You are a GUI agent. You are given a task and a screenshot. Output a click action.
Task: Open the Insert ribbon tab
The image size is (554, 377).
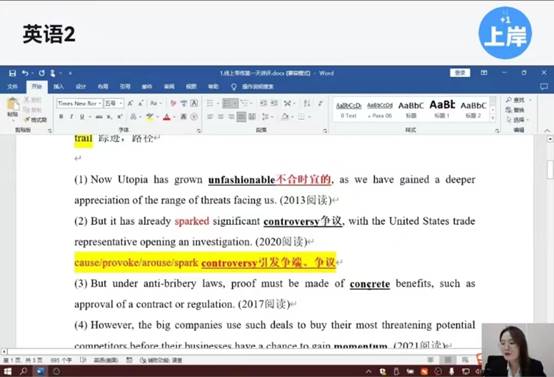[58, 86]
